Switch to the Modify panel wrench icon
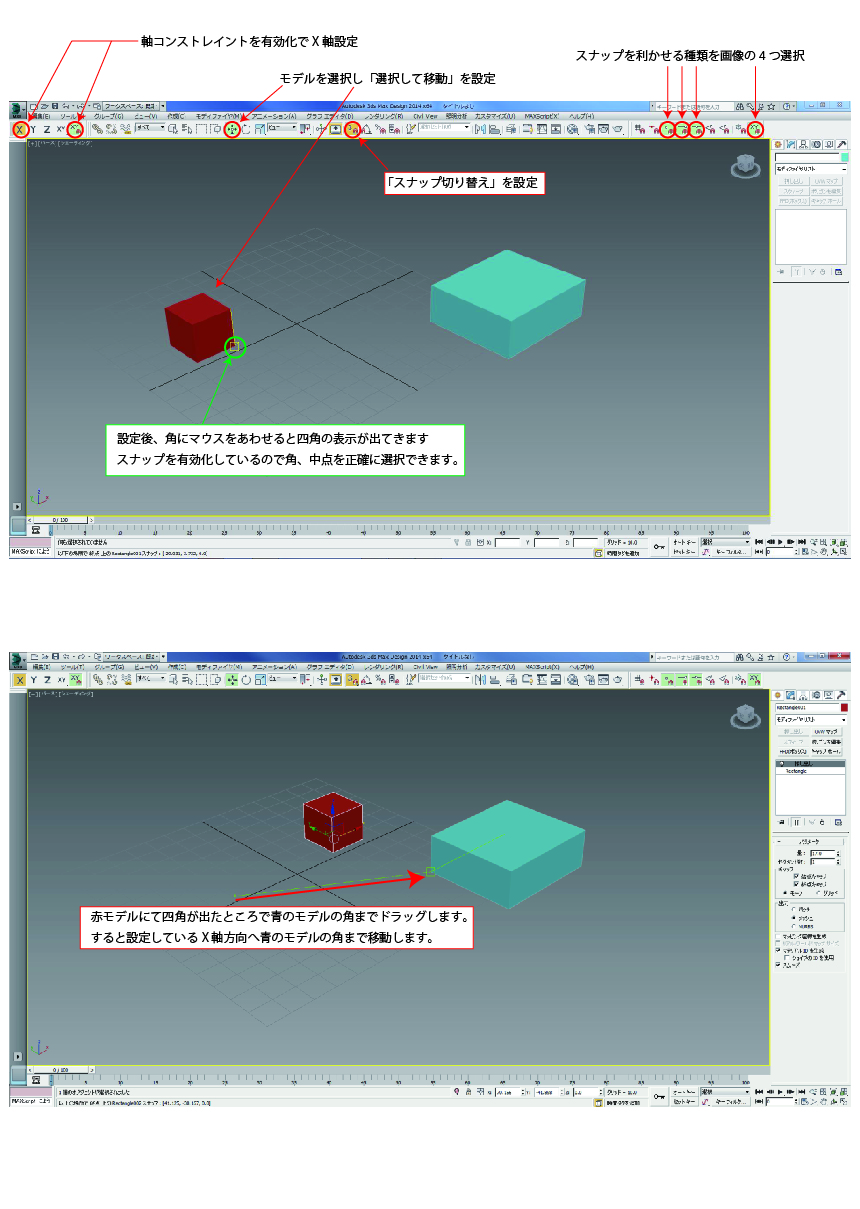This screenshot has height=1209, width=860. point(840,696)
